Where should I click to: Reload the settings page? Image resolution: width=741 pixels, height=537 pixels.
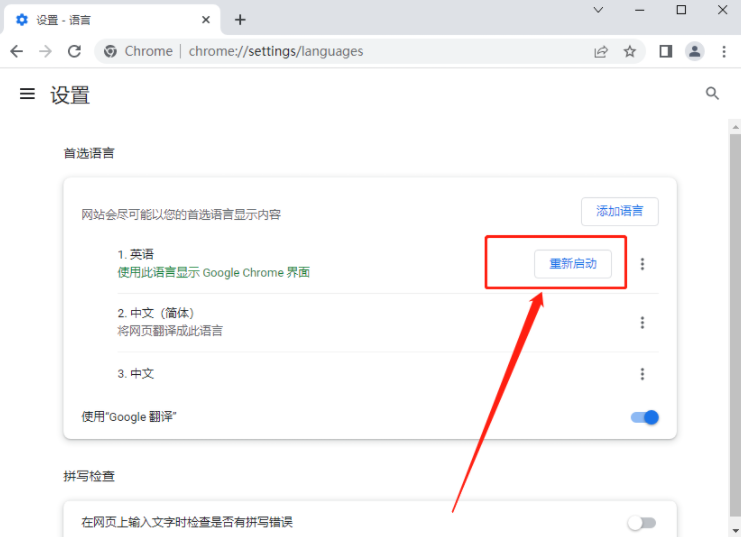click(74, 51)
